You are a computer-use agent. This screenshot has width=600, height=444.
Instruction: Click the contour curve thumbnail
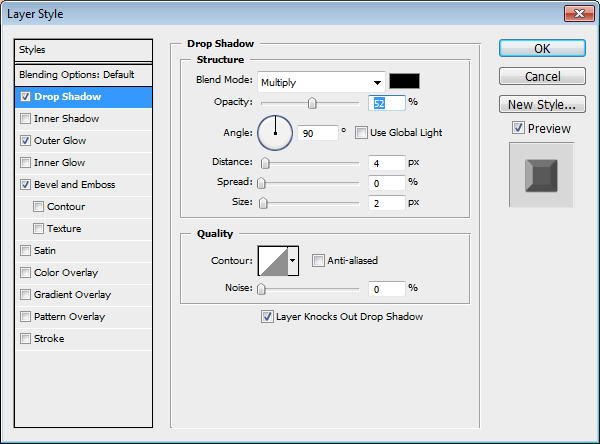pyautogui.click(x=273, y=261)
